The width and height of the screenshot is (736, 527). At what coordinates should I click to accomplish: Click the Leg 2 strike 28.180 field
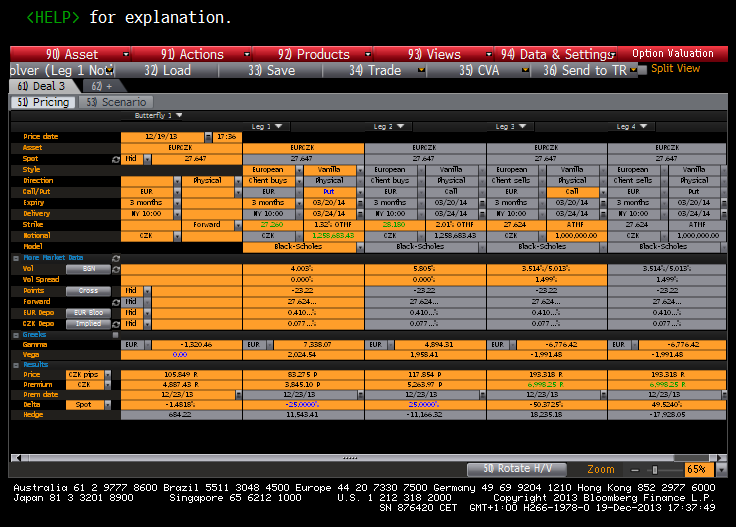coord(394,225)
